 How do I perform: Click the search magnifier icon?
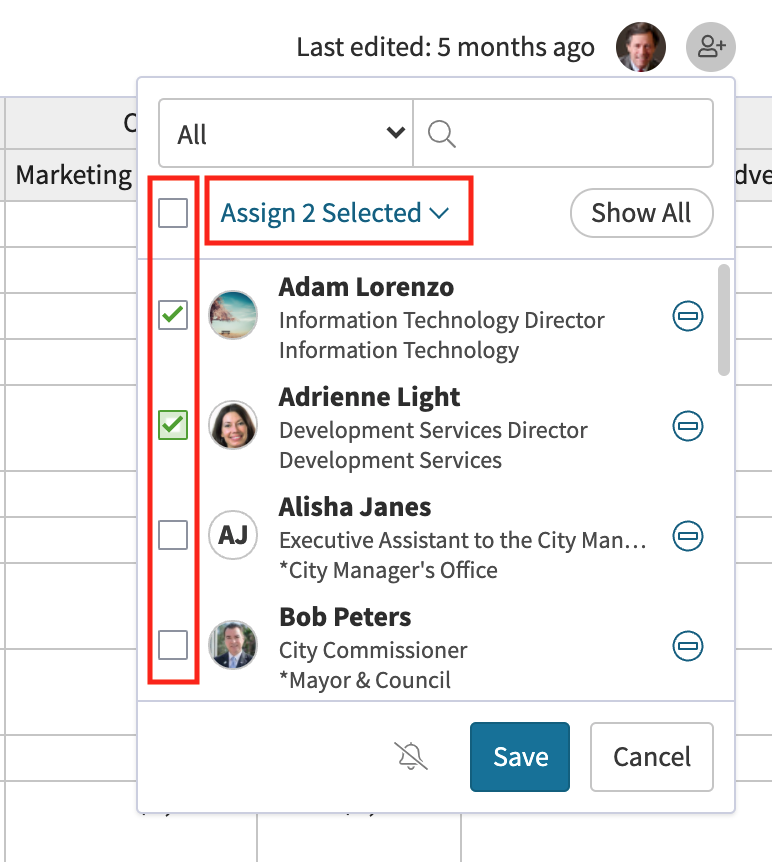(x=441, y=133)
